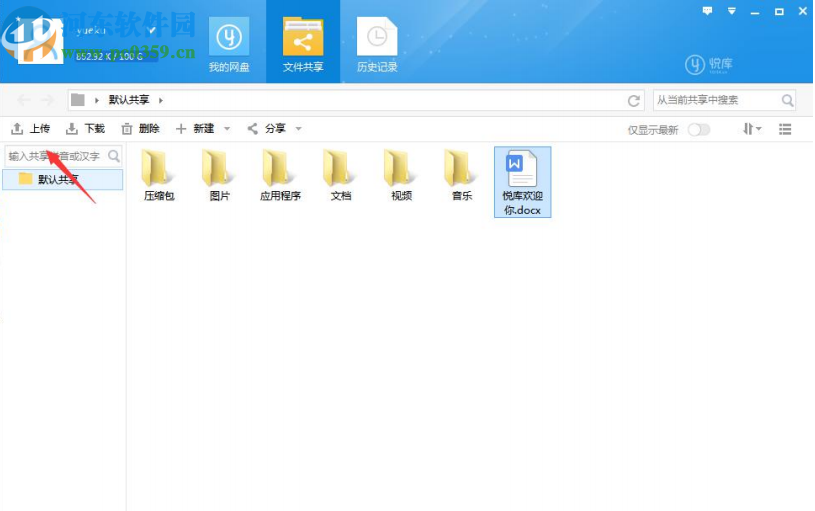Click the forward navigation arrow
The width and height of the screenshot is (815, 511).
[47, 100]
